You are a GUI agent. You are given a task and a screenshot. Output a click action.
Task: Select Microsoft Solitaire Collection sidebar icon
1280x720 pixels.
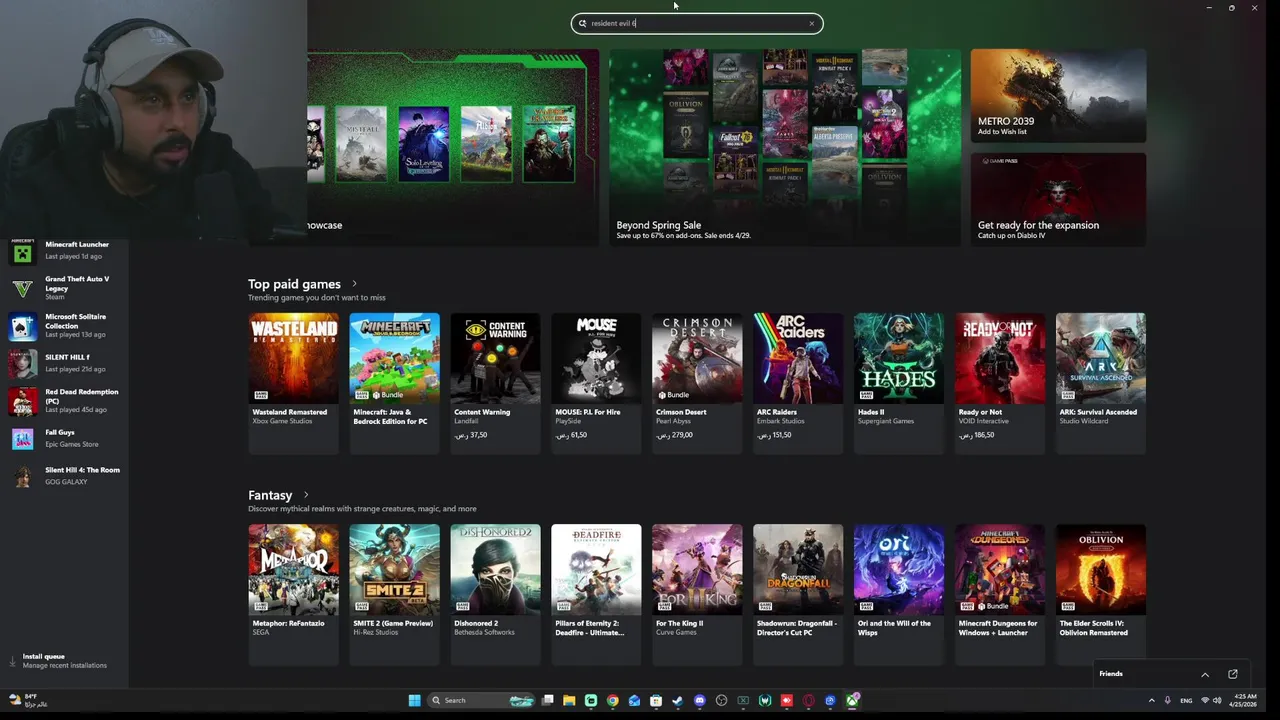[x=22, y=326]
